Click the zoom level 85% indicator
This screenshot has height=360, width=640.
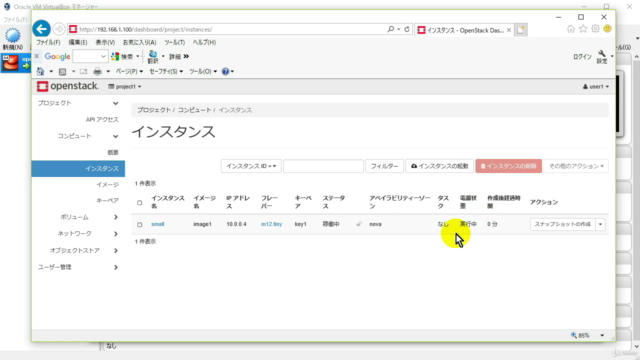click(580, 335)
